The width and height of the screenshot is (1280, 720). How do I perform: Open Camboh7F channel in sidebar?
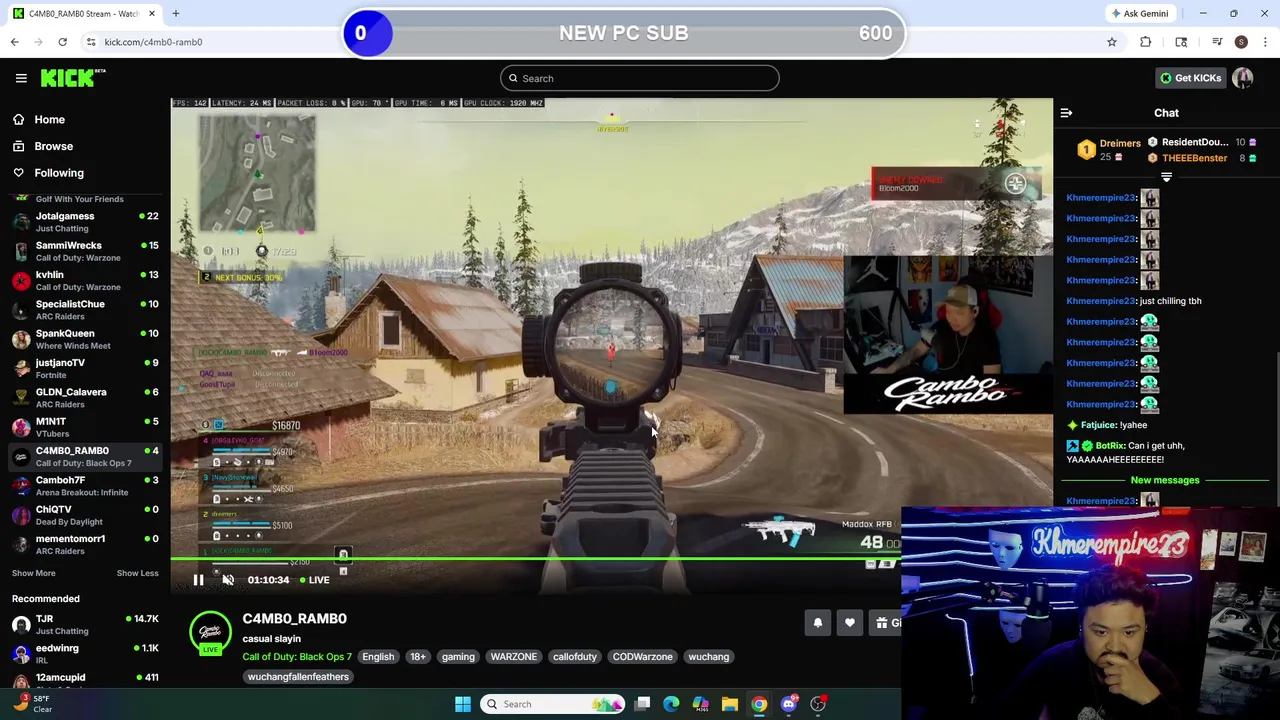85,486
